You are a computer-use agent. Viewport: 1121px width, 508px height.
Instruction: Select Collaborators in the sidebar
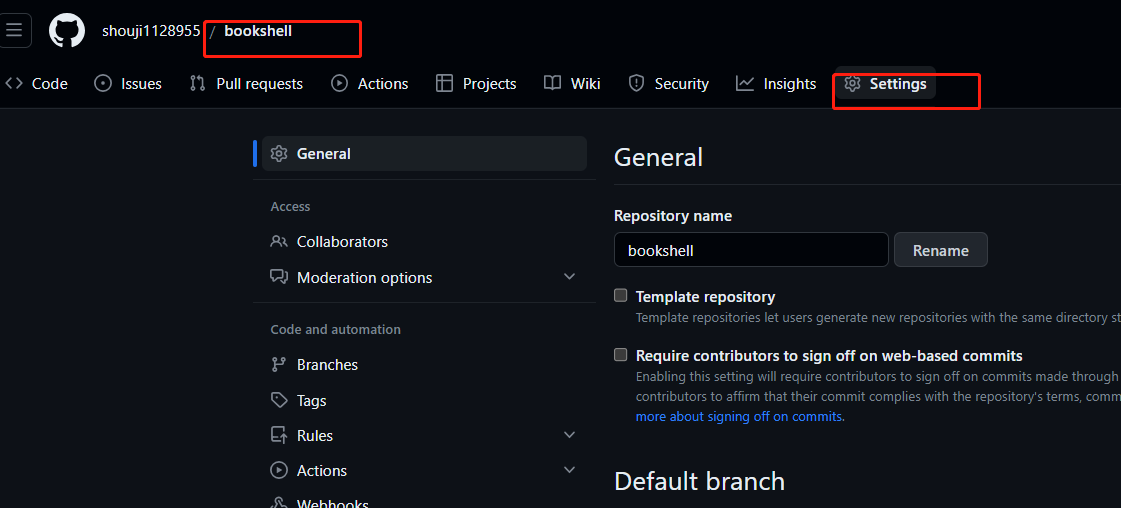(342, 242)
